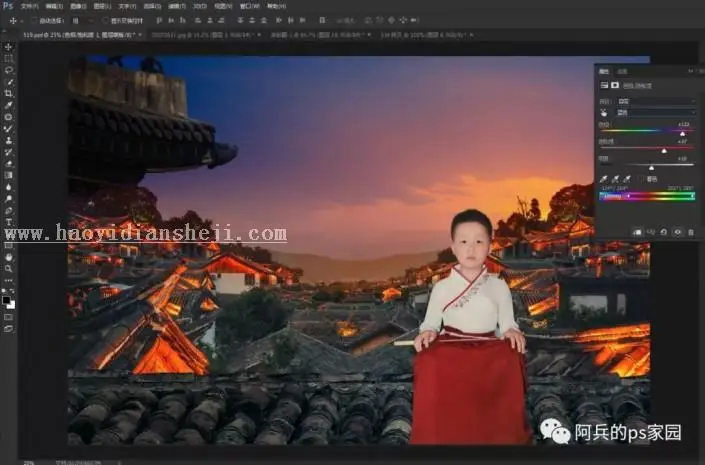Open the Filter menu
Screen dimensions: 705x465
tap(177, 6)
